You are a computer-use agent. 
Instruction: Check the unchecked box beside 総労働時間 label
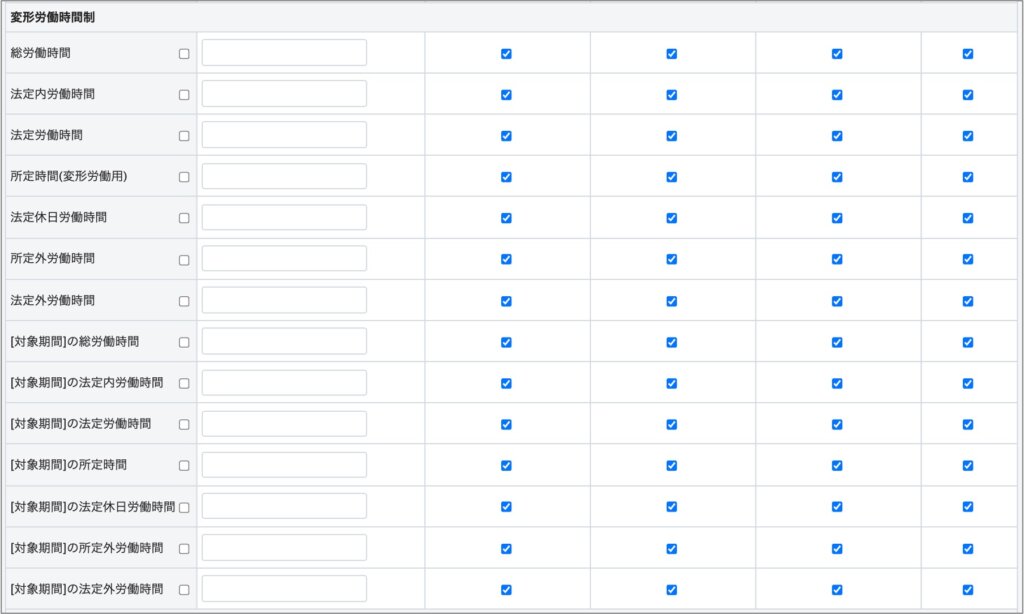pyautogui.click(x=184, y=54)
